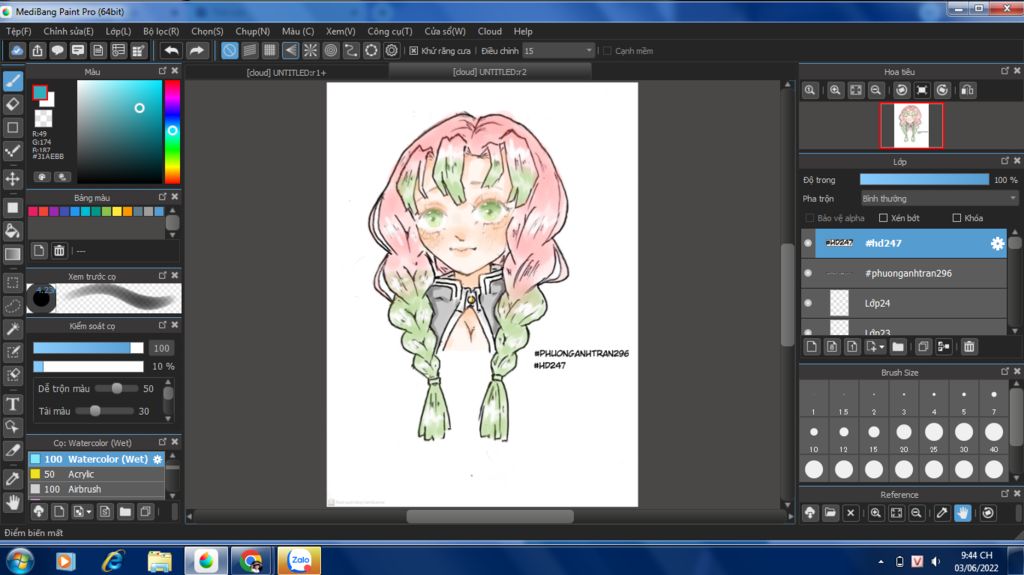Image resolution: width=1024 pixels, height=575 pixels.
Task: Open the Điều chỉnh correction dropdown
Action: click(558, 50)
